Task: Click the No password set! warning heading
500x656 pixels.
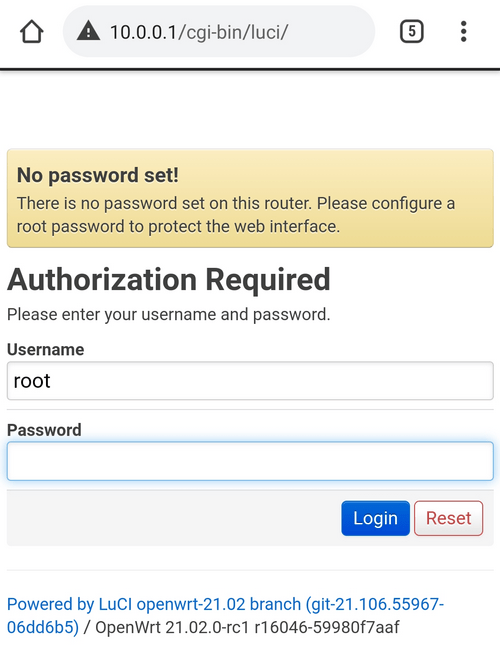Action: (98, 175)
